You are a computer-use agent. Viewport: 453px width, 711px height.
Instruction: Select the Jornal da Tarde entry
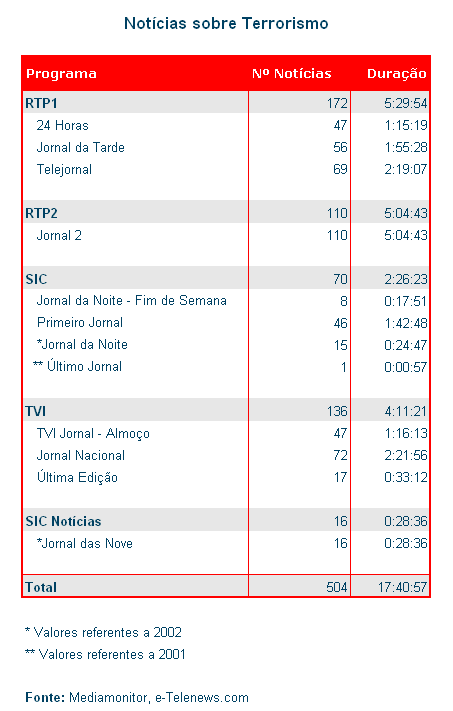click(x=80, y=147)
